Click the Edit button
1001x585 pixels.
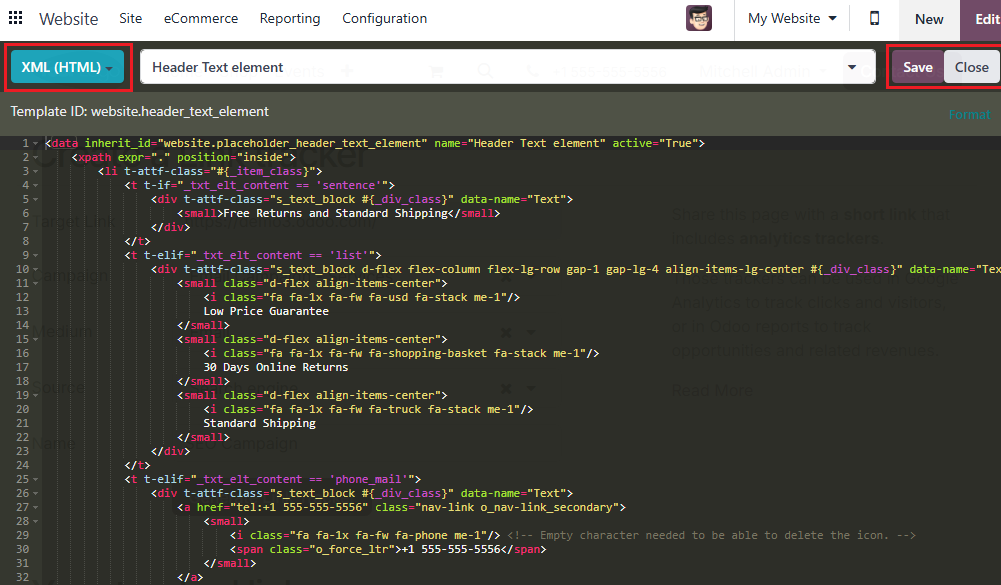(988, 18)
